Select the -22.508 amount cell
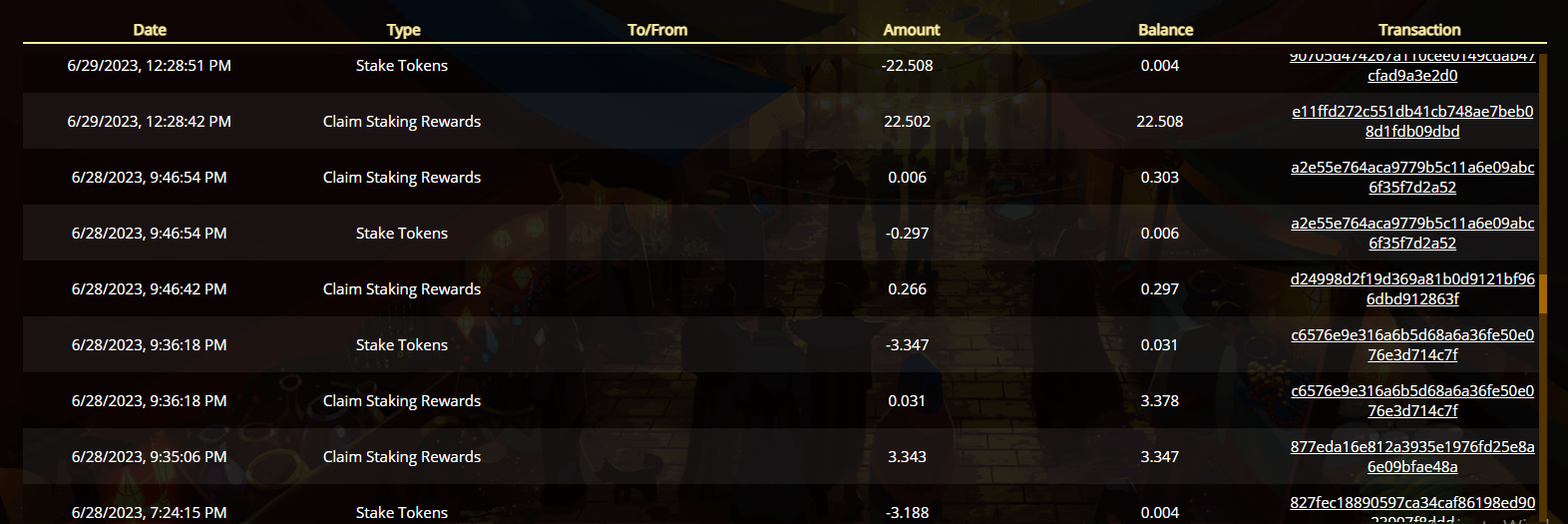This screenshot has height=524, width=1568. [x=908, y=66]
